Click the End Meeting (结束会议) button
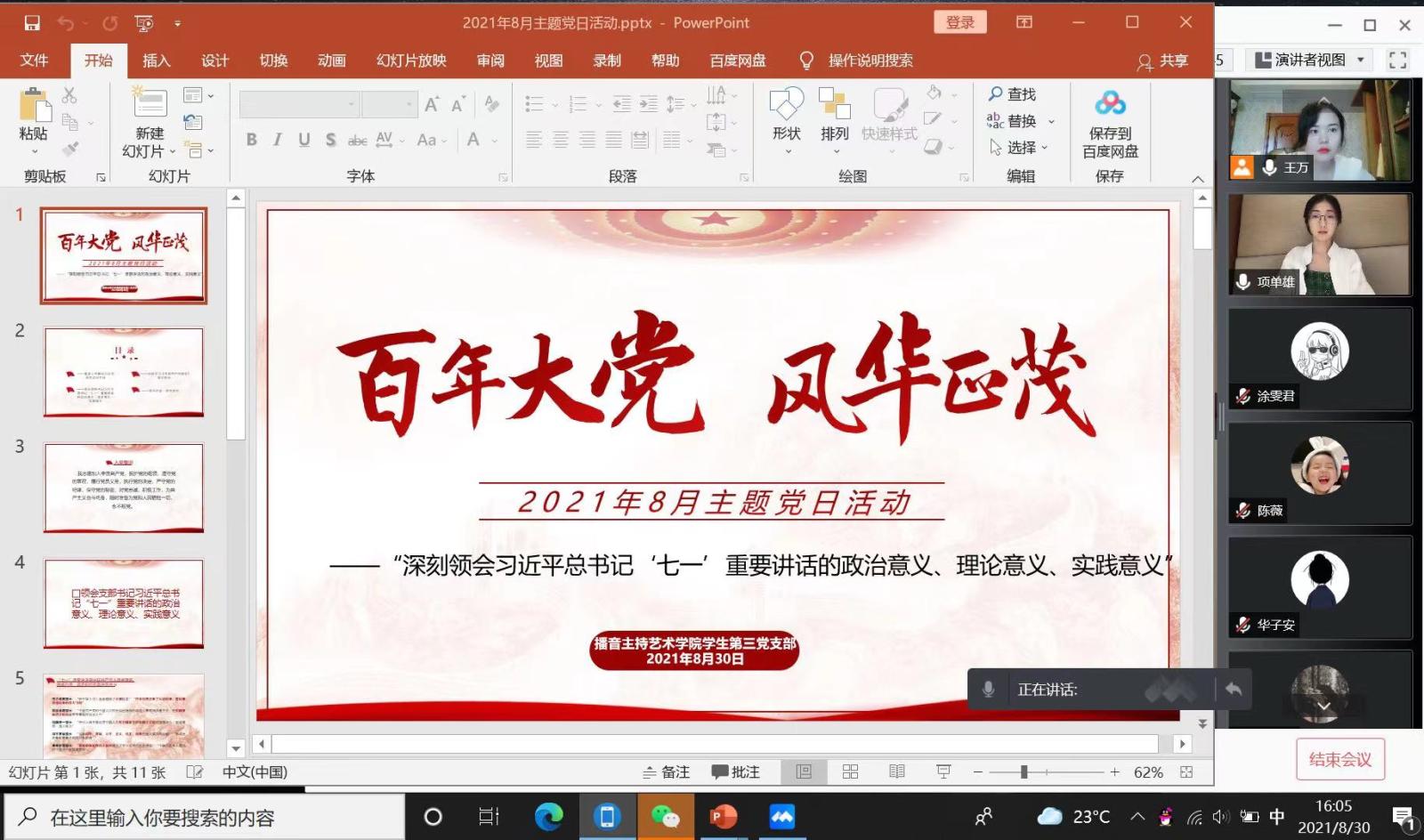This screenshot has width=1424, height=840. 1339,759
